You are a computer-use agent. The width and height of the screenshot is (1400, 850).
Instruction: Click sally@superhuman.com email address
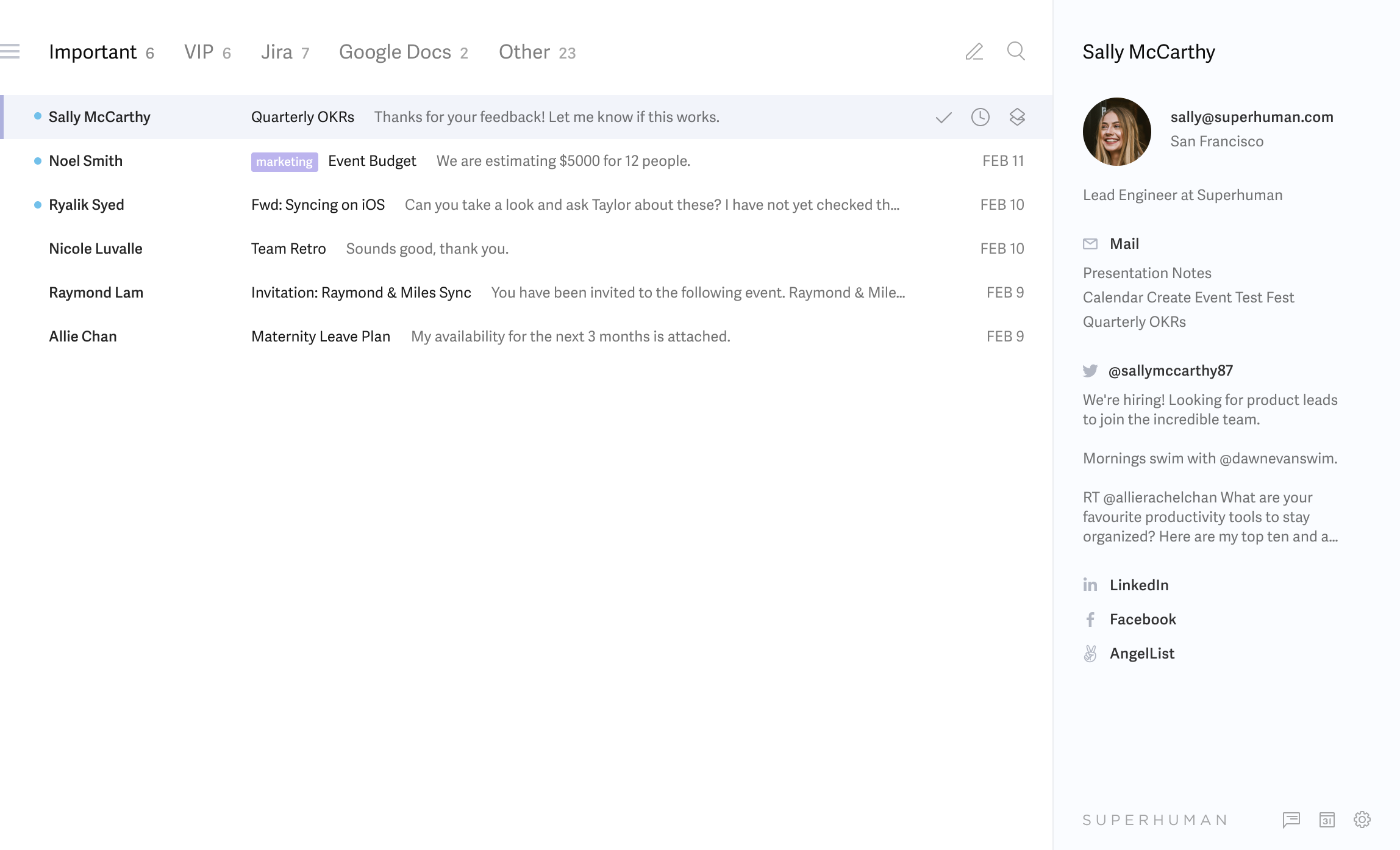pos(1251,116)
